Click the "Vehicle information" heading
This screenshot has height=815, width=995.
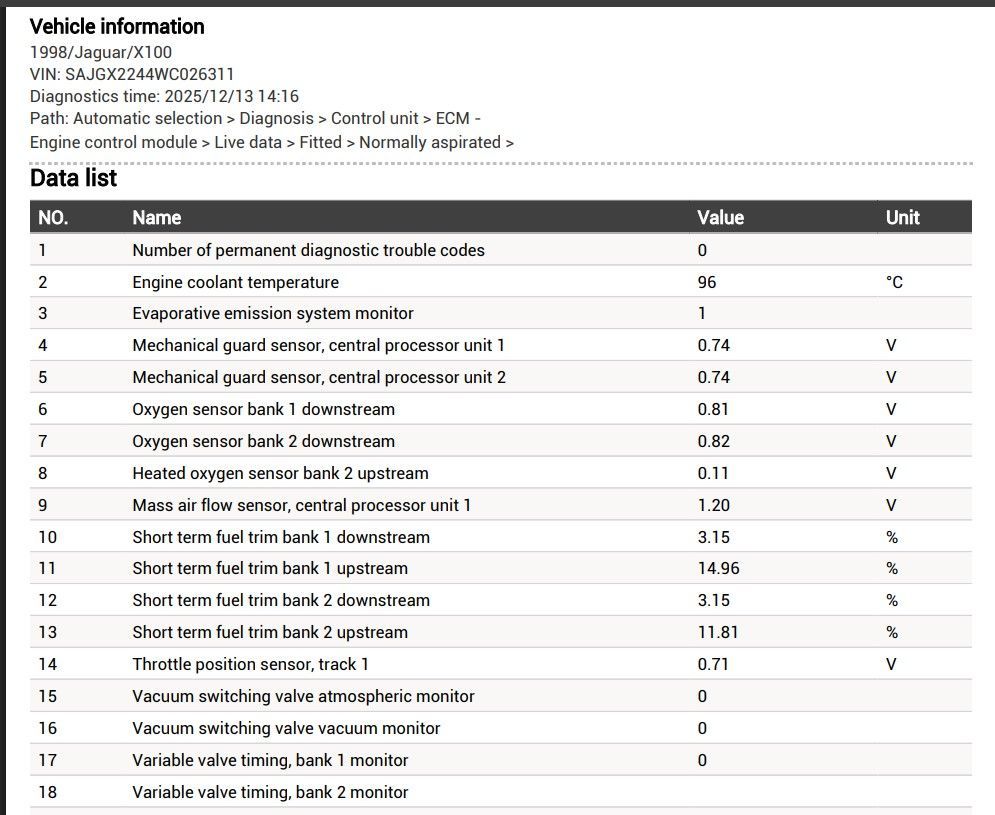117,27
